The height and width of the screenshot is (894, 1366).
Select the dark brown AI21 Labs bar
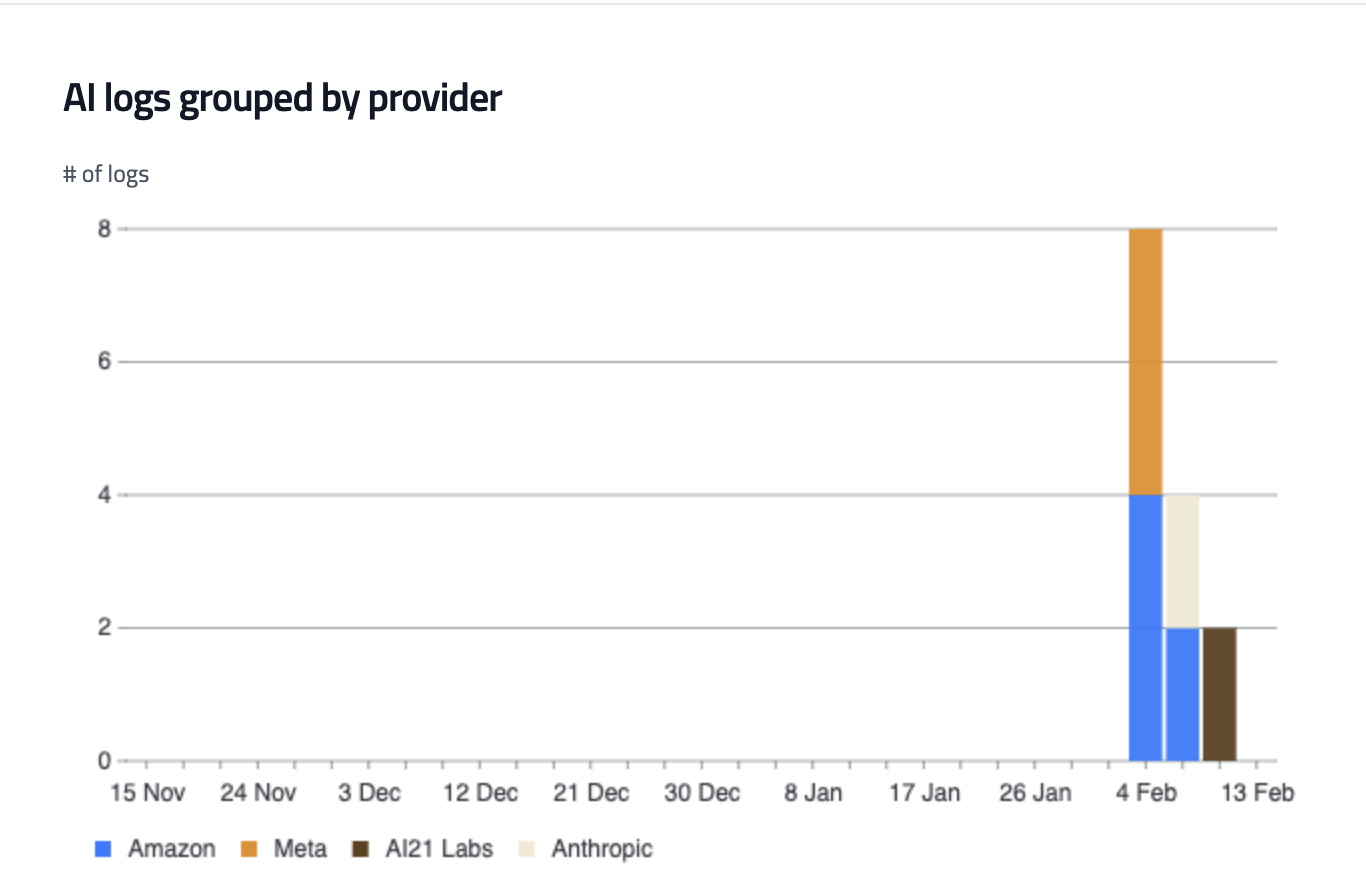click(1219, 694)
